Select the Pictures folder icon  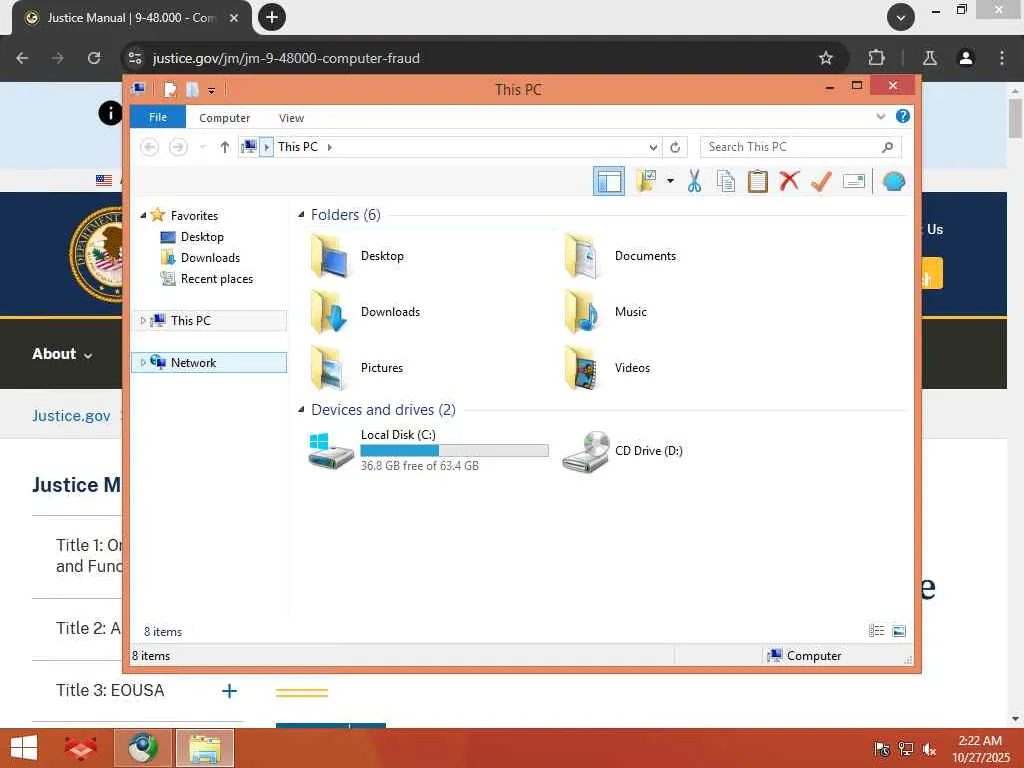tap(330, 368)
